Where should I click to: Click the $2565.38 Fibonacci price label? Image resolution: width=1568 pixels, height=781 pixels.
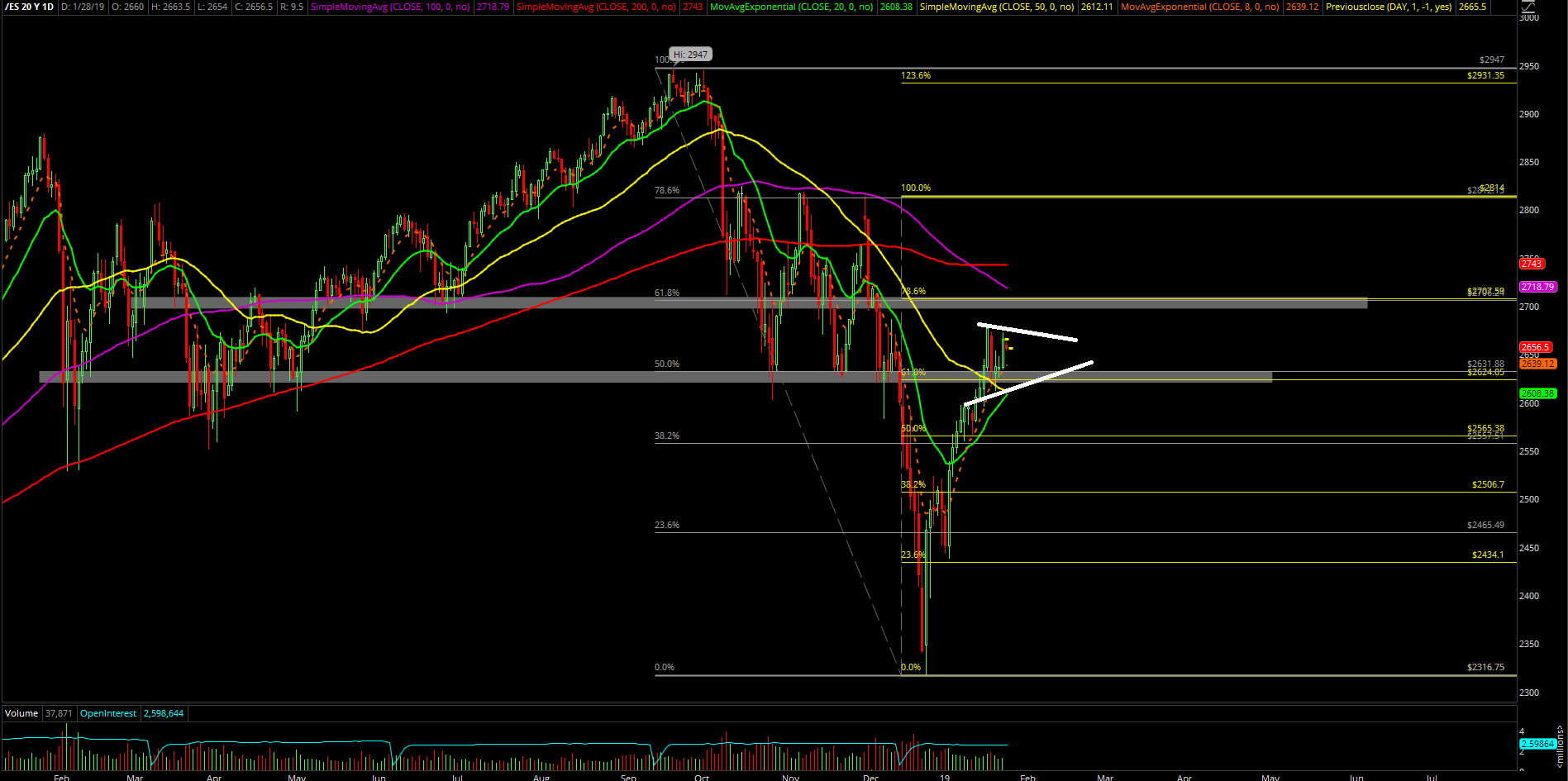(1485, 428)
